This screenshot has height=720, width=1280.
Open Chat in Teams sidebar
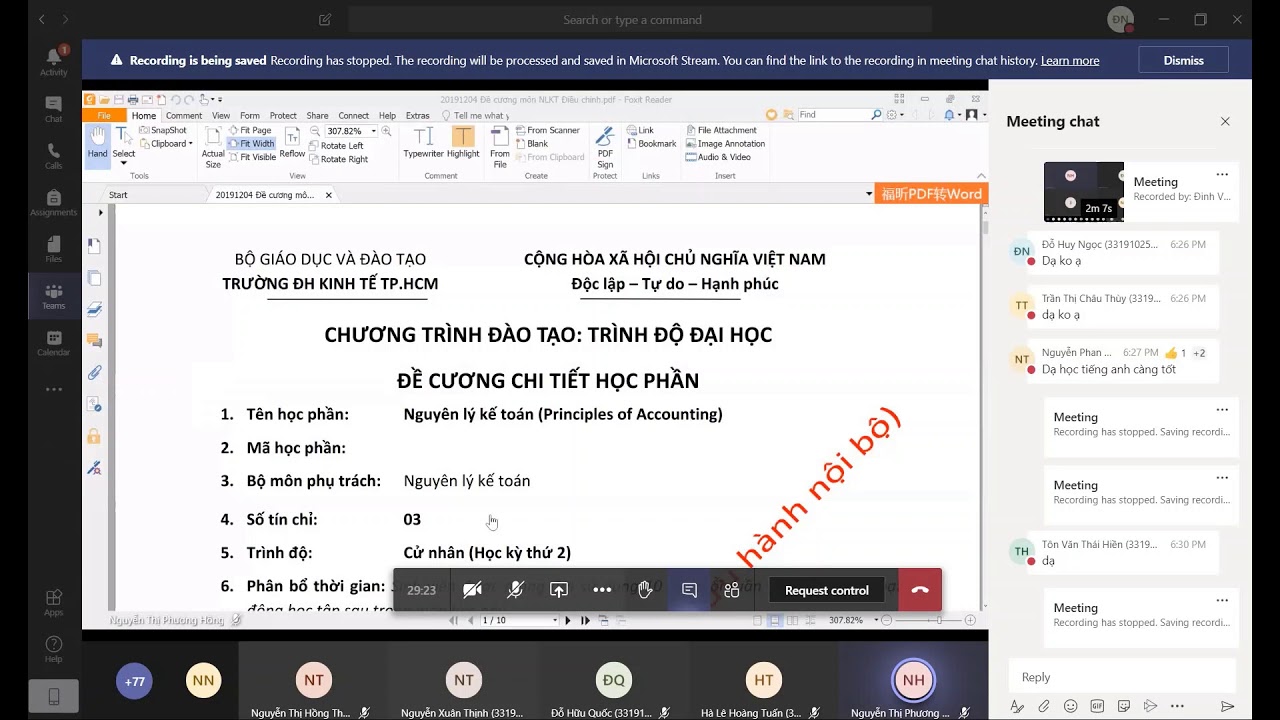pyautogui.click(x=54, y=109)
